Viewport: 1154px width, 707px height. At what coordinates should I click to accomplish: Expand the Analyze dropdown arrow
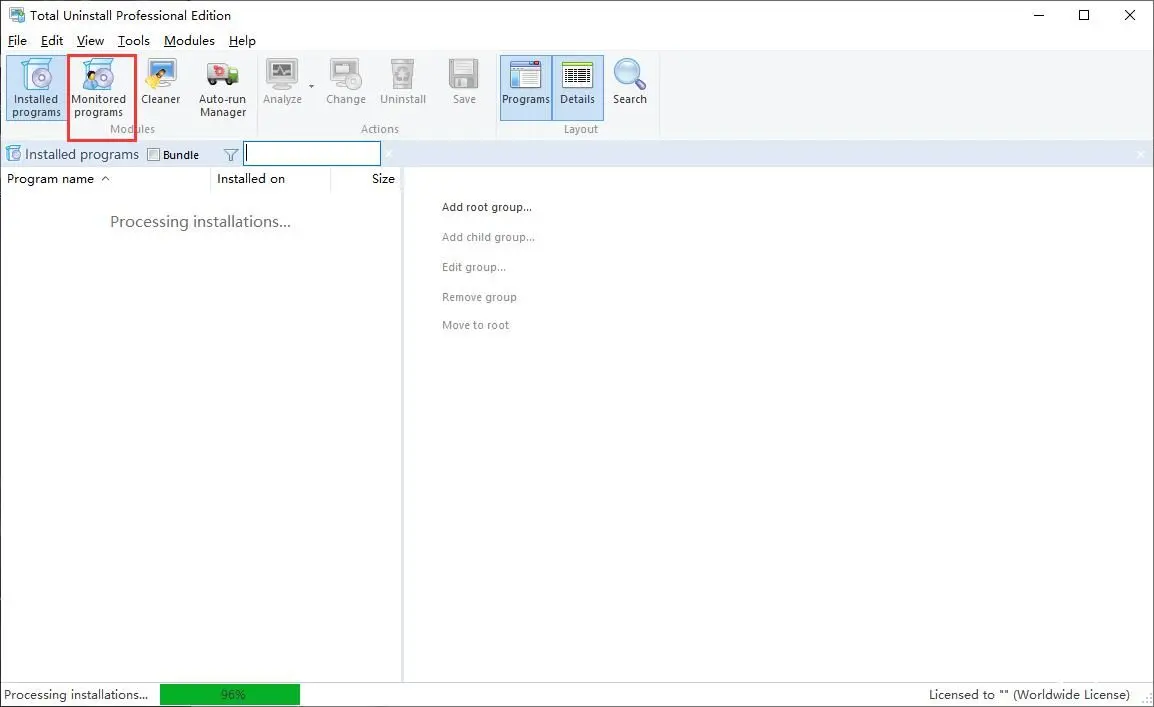[311, 87]
